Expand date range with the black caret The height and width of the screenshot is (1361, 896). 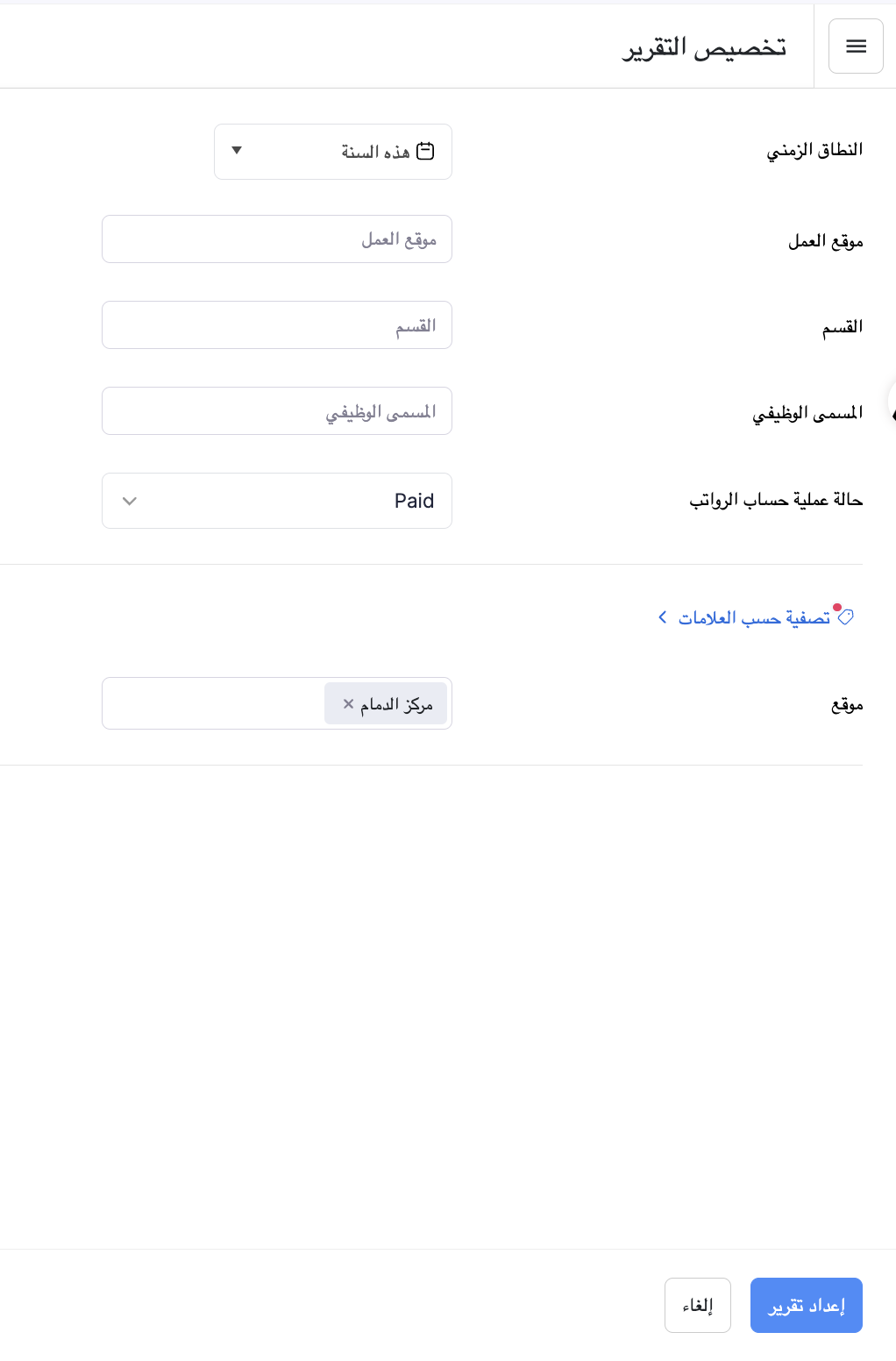[237, 151]
